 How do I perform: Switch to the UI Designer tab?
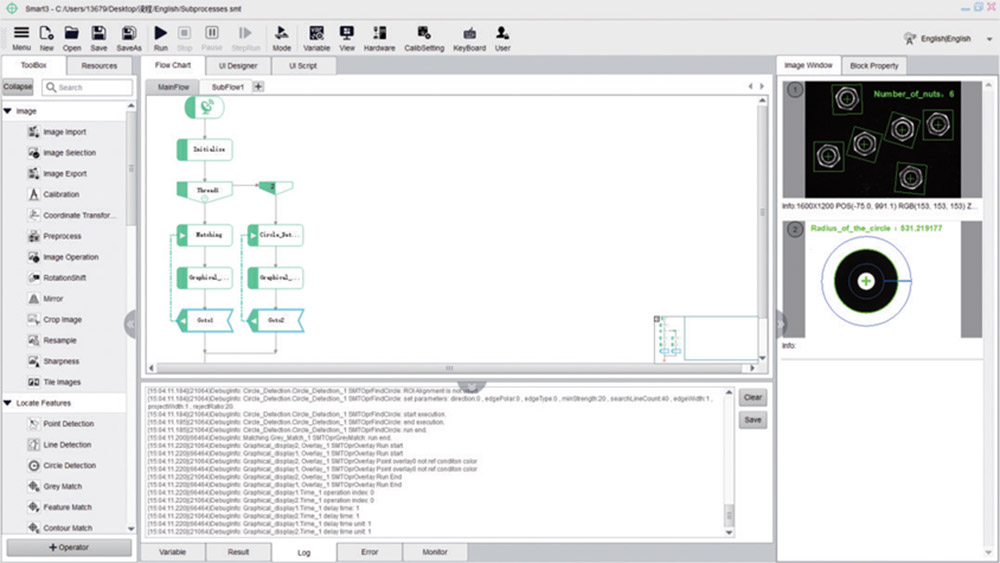(238, 66)
